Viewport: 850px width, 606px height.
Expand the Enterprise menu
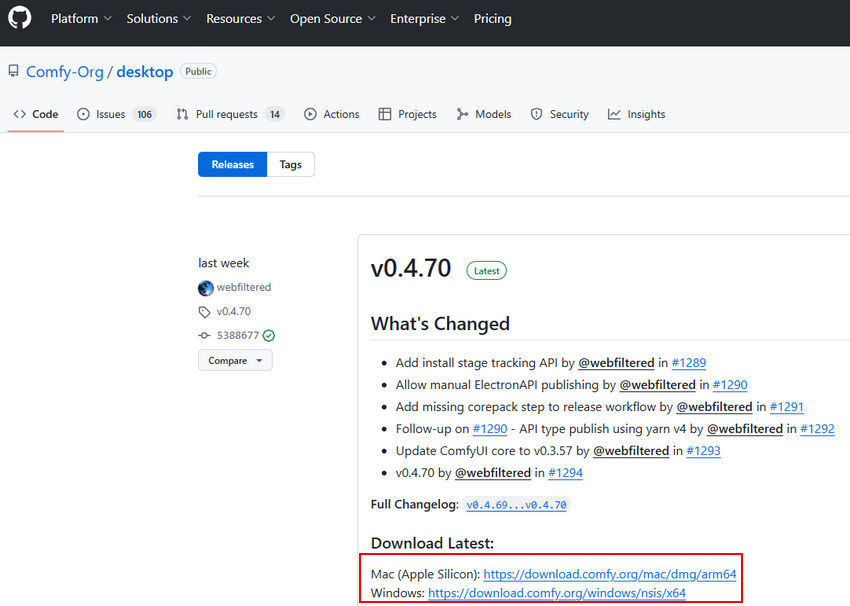click(x=424, y=18)
